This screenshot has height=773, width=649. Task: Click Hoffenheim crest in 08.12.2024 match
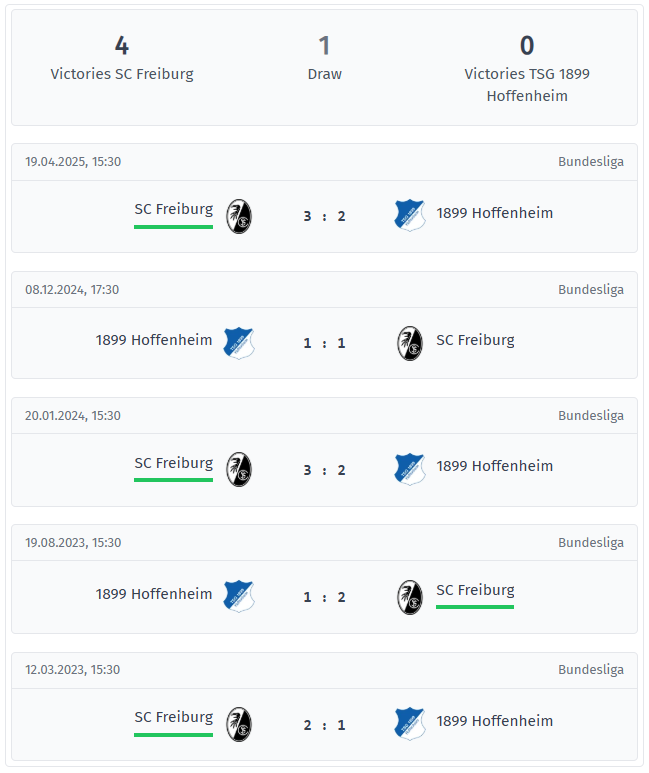(238, 342)
